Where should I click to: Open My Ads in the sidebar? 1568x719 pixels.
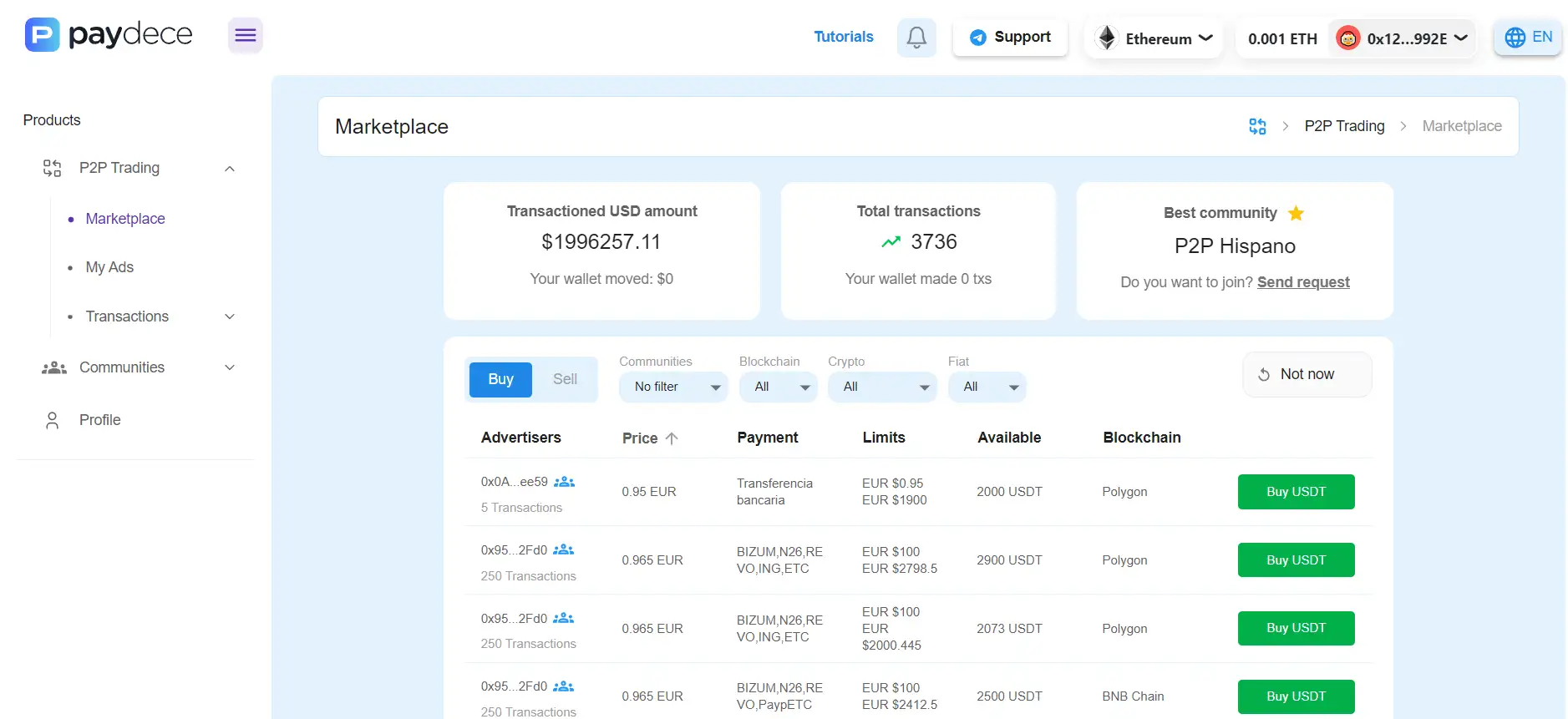coord(109,267)
